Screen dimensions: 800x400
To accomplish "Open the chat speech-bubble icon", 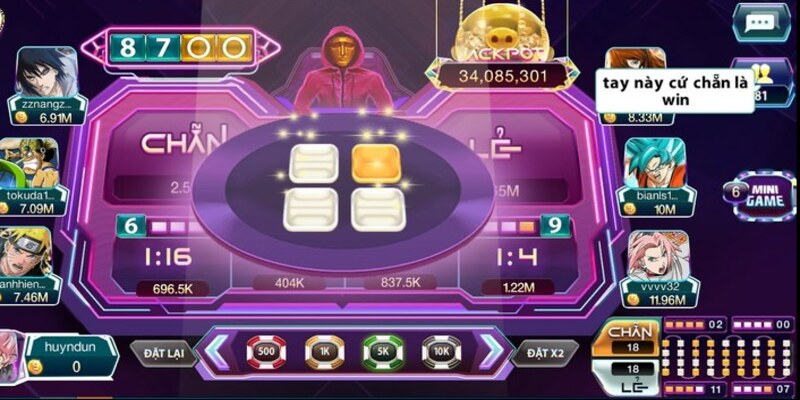I will click(x=764, y=23).
